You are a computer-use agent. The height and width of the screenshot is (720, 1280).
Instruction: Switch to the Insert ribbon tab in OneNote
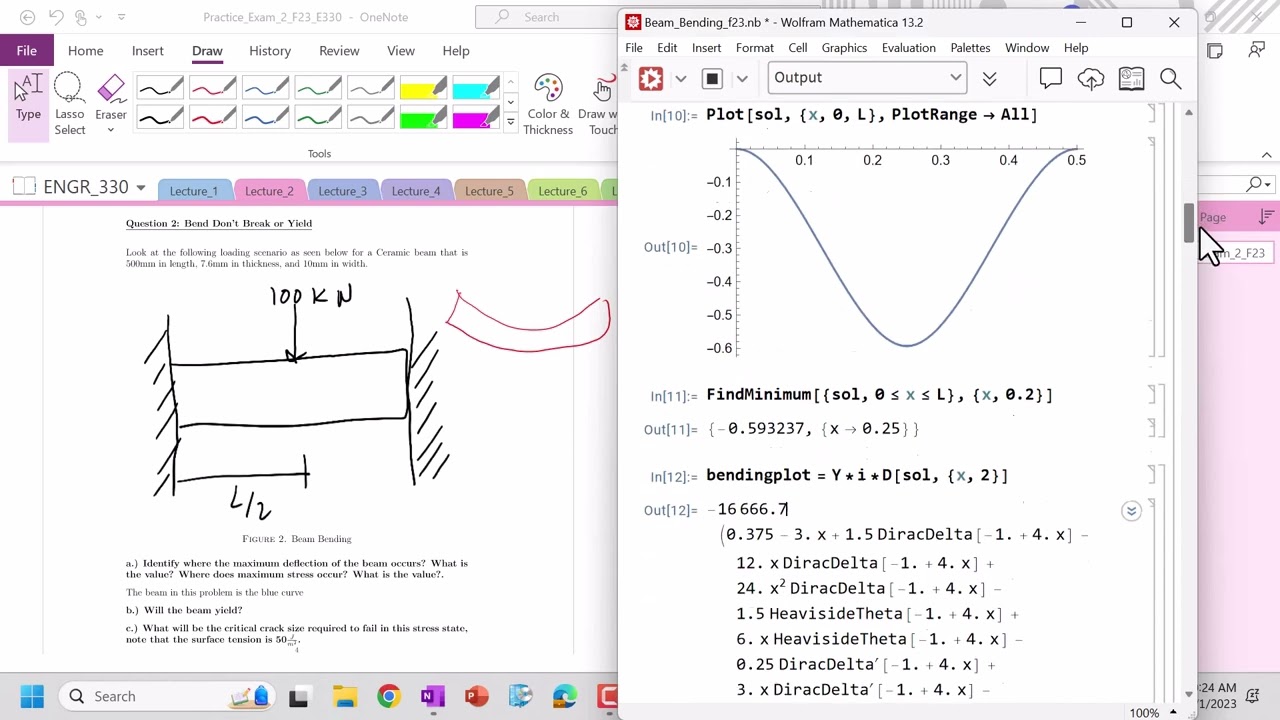tap(147, 51)
